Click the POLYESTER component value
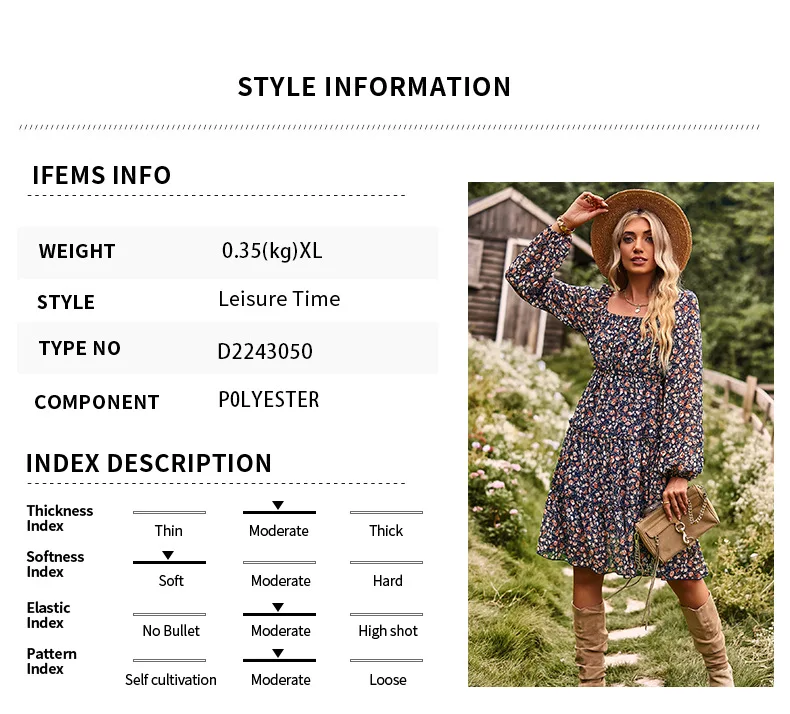790x714 pixels. [x=269, y=400]
